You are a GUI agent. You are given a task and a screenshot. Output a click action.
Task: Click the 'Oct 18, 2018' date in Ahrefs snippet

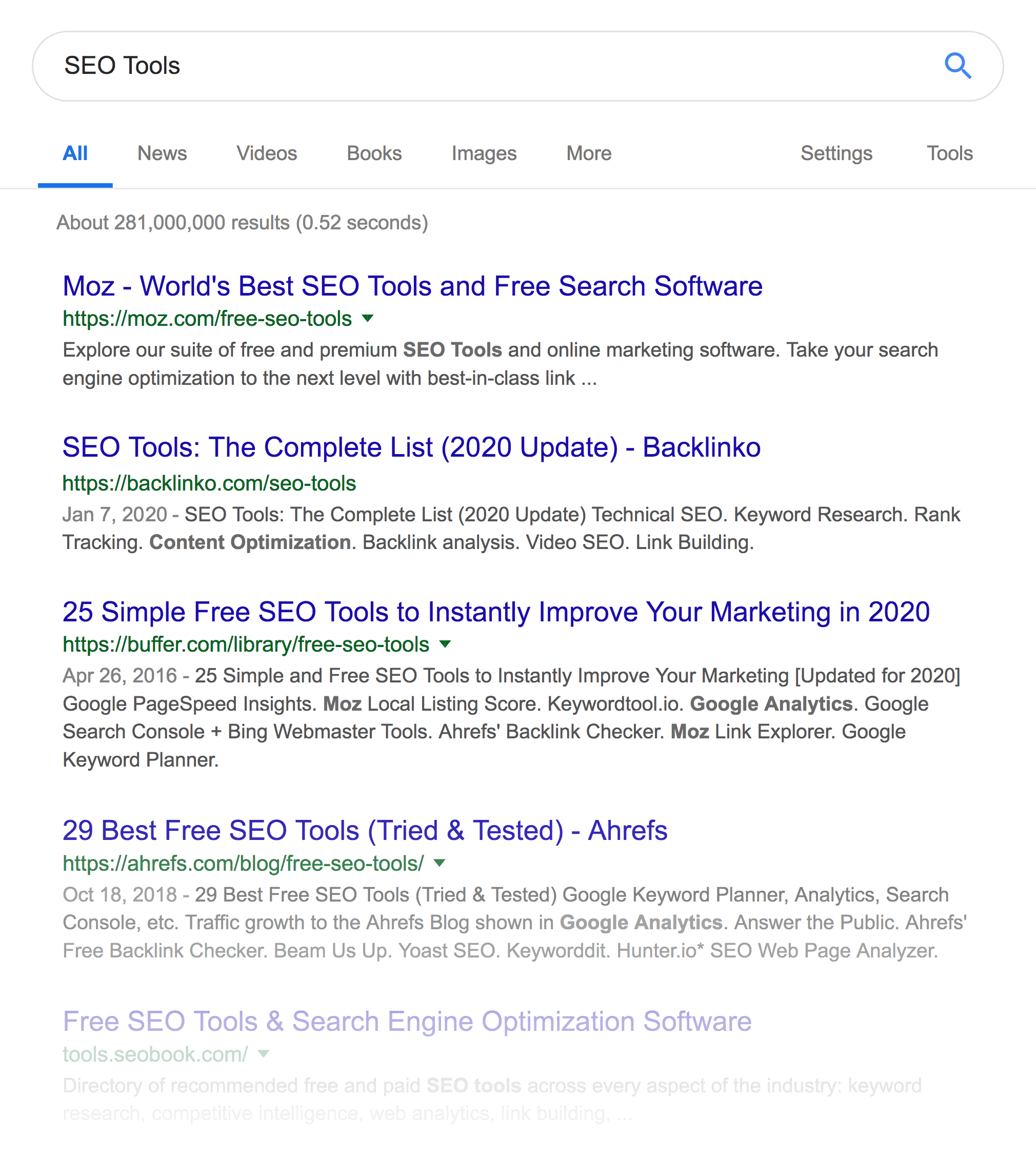click(119, 895)
